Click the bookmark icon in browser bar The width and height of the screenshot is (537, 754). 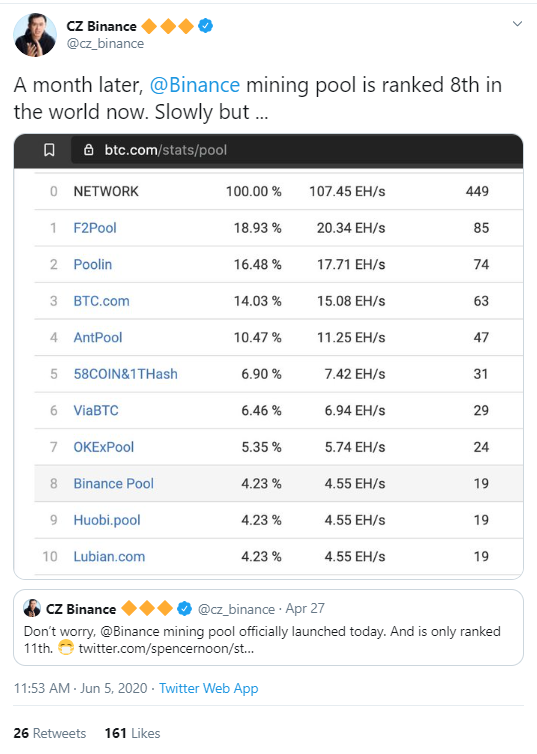(x=49, y=150)
